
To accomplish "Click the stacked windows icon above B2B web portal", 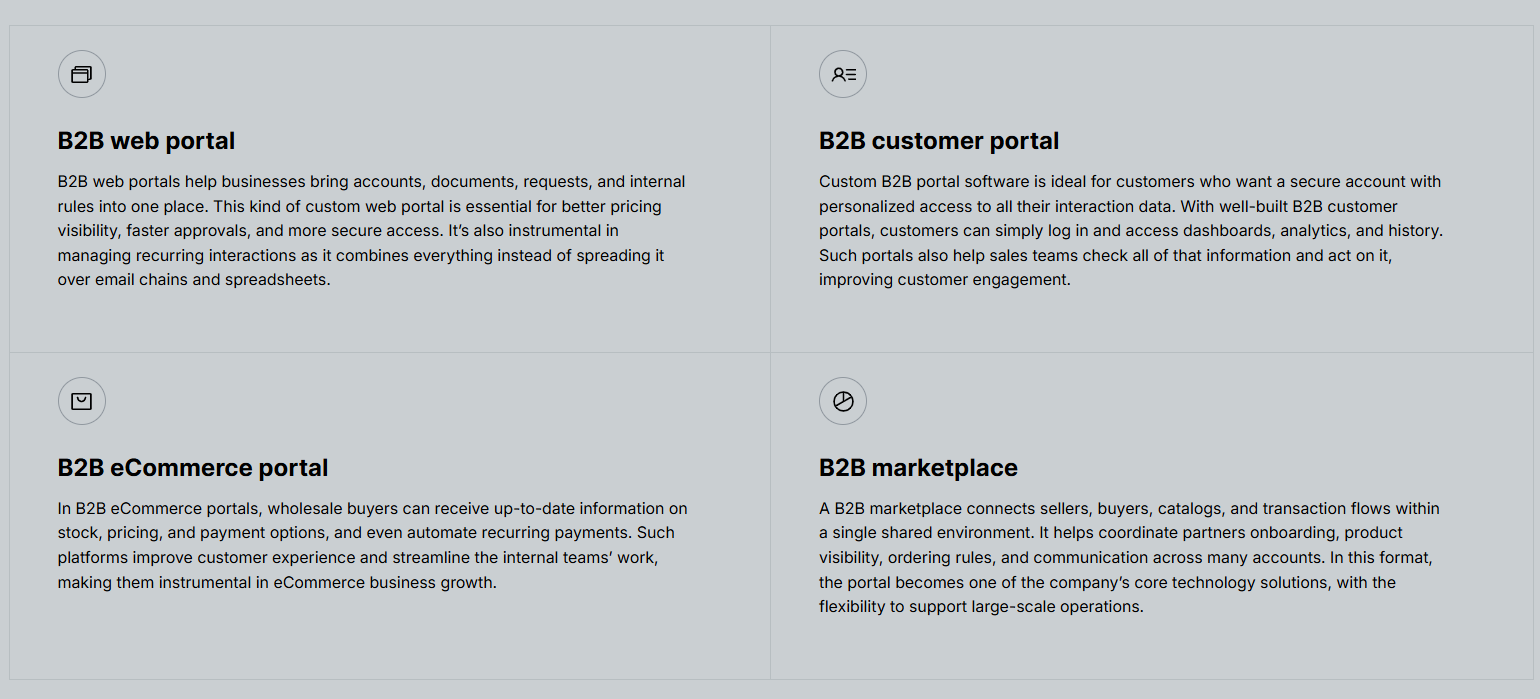I will [82, 74].
